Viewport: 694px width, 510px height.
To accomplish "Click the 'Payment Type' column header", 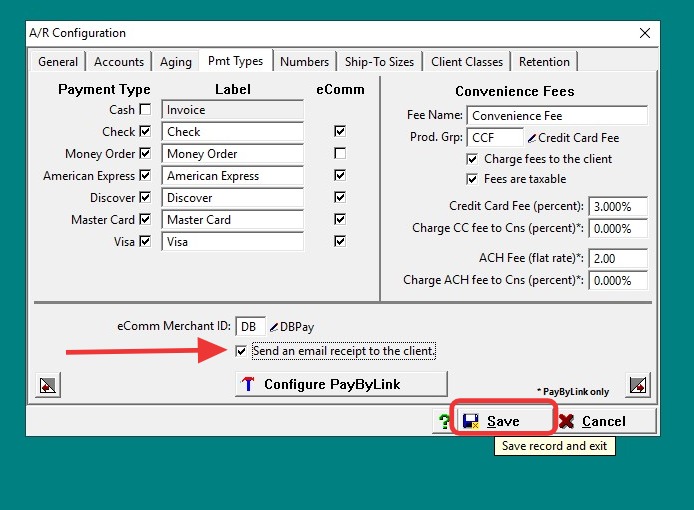I will pos(104,90).
